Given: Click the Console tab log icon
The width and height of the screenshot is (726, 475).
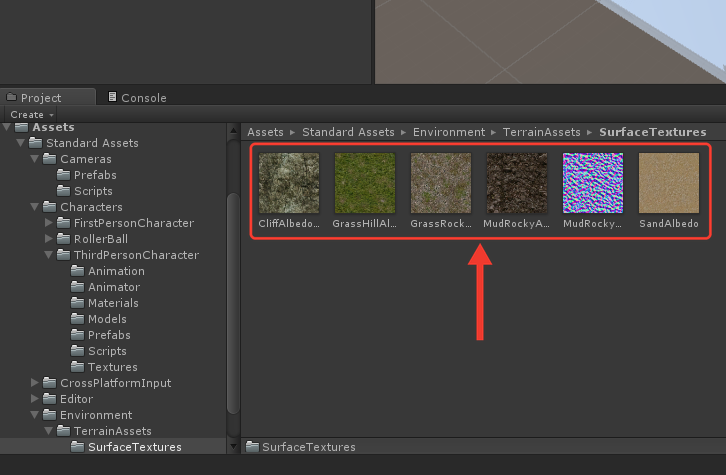Looking at the screenshot, I should pyautogui.click(x=112, y=97).
